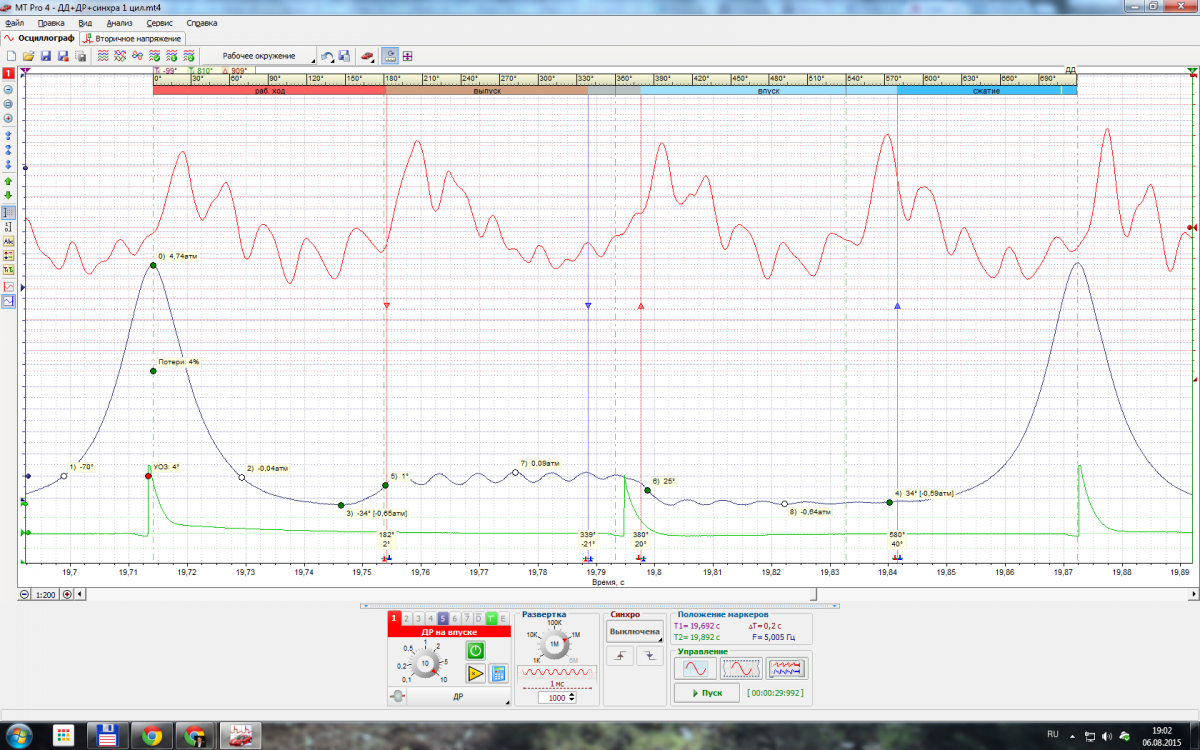Restore workspace with the undo arrow icon
This screenshot has height=750, width=1200.
327,56
